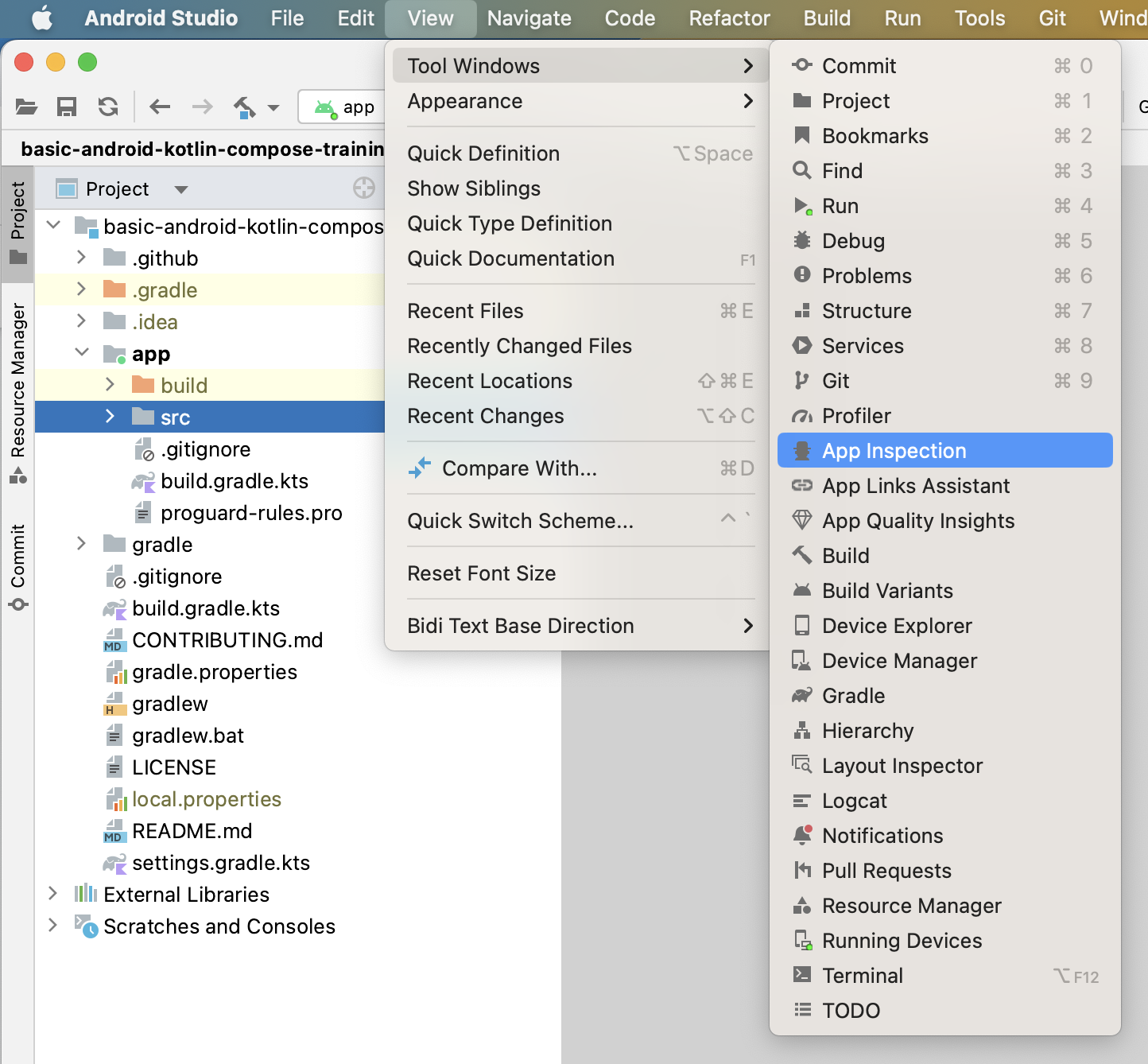Collapse the app module folder
The width and height of the screenshot is (1148, 1064).
pos(81,353)
